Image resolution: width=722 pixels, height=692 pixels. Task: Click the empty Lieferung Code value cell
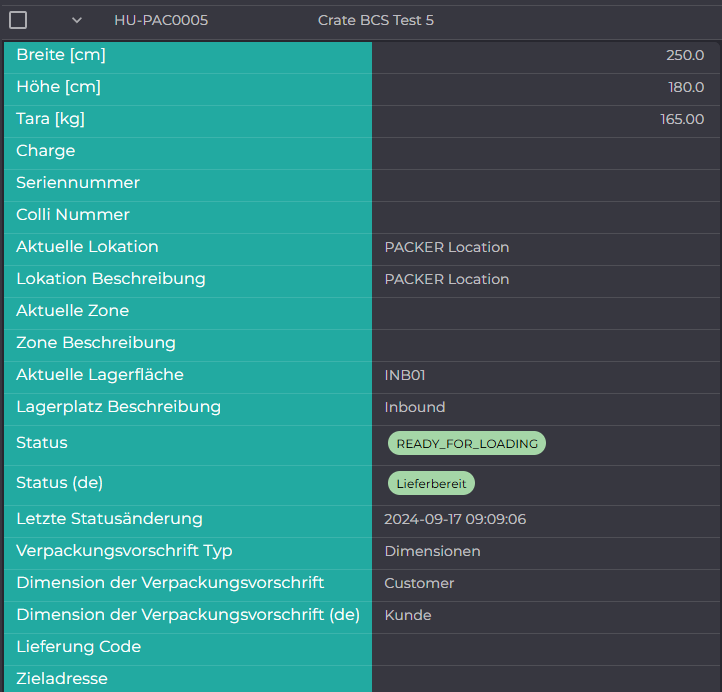pos(546,647)
